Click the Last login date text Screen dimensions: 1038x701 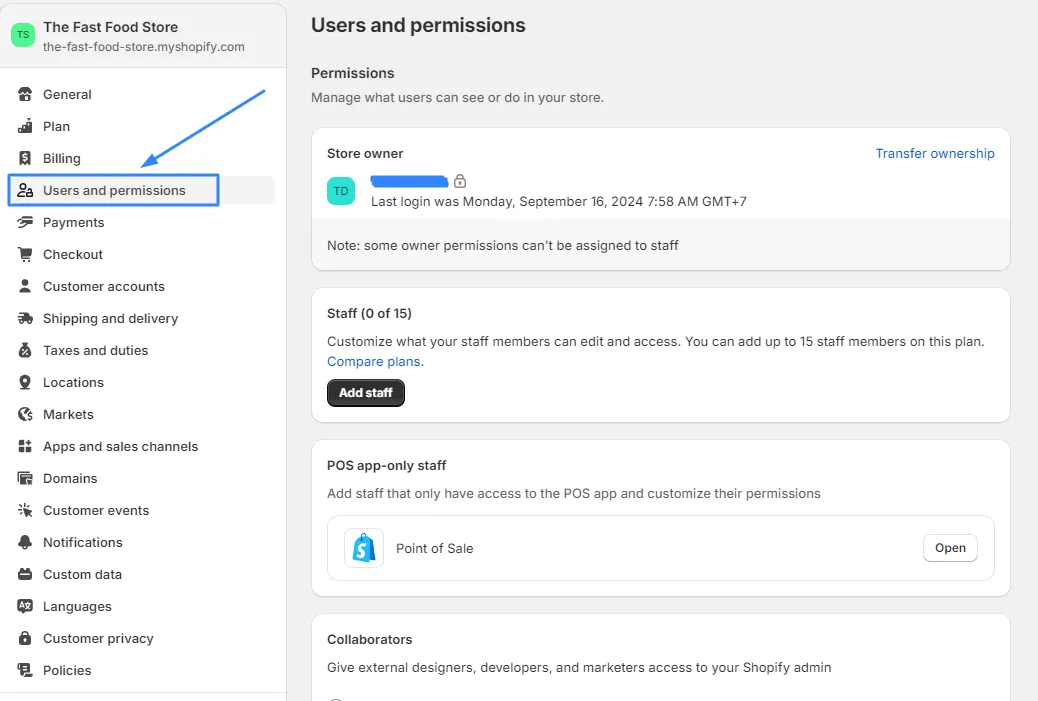559,201
